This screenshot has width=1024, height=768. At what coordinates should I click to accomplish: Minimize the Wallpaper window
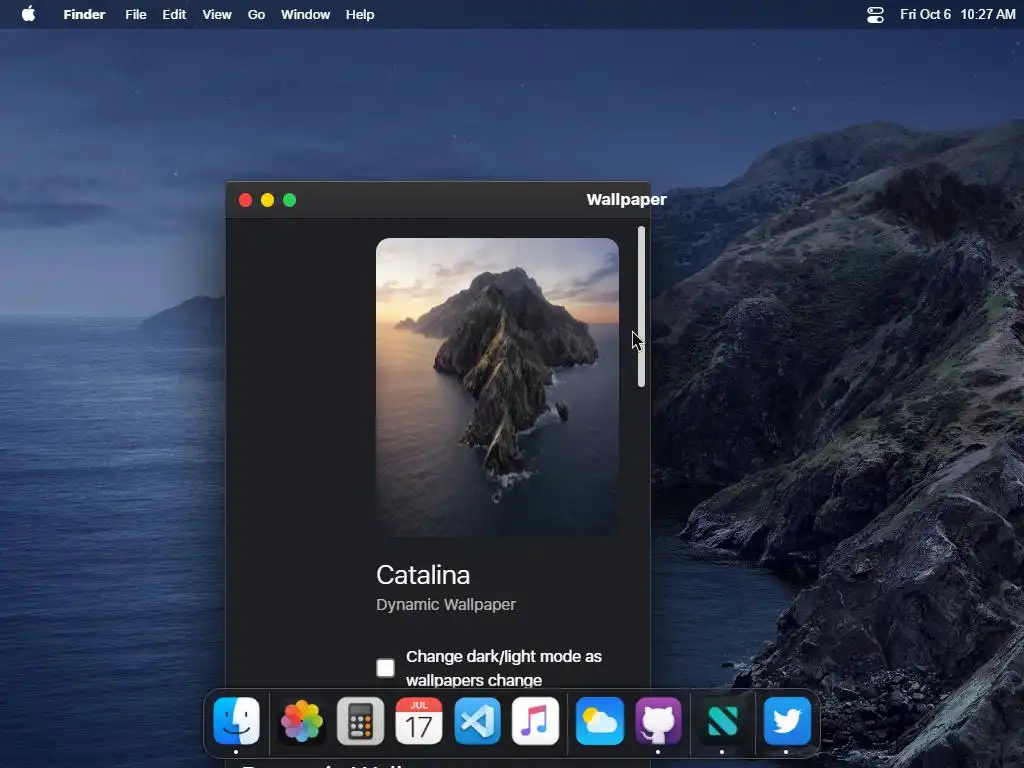268,200
